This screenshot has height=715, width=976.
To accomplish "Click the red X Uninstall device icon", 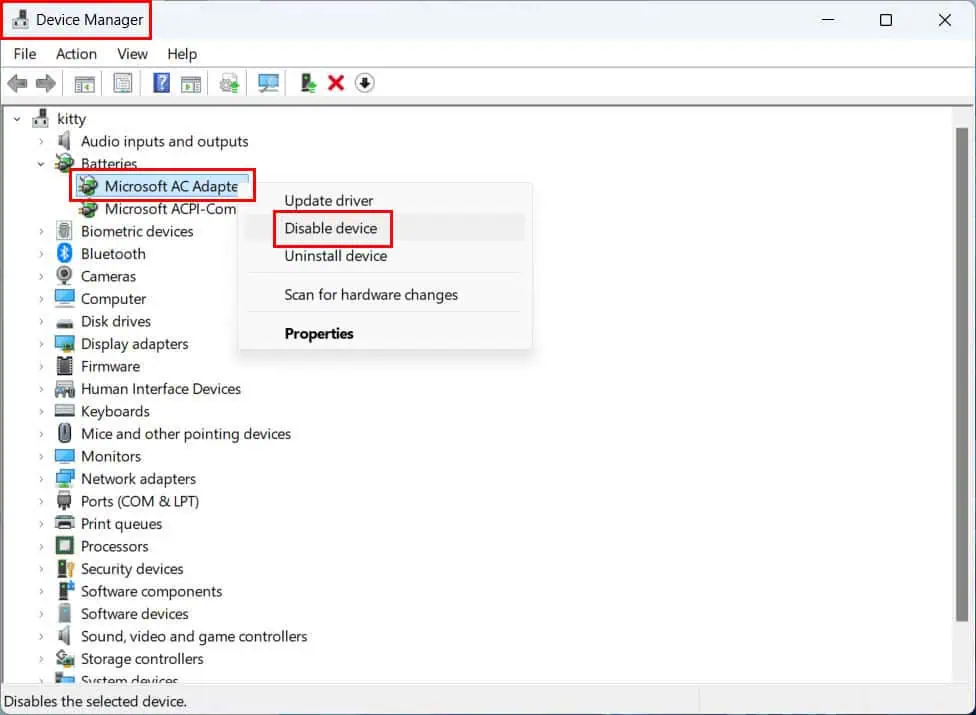I will (336, 83).
